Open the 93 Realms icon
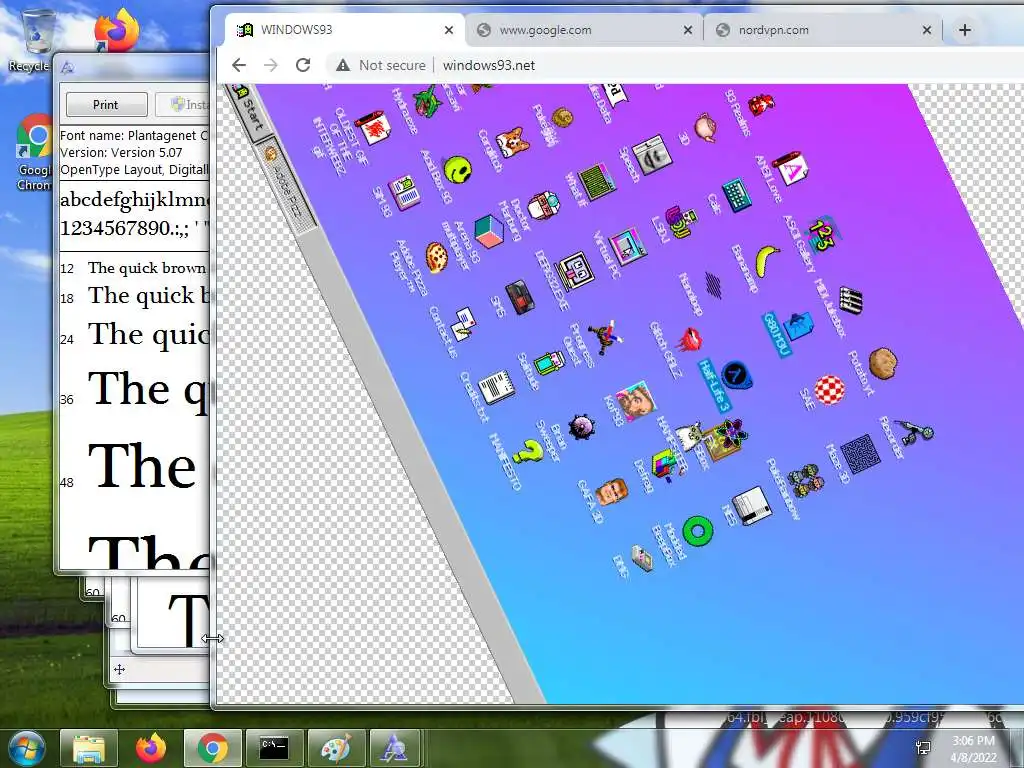This screenshot has height=768, width=1024. (761, 104)
